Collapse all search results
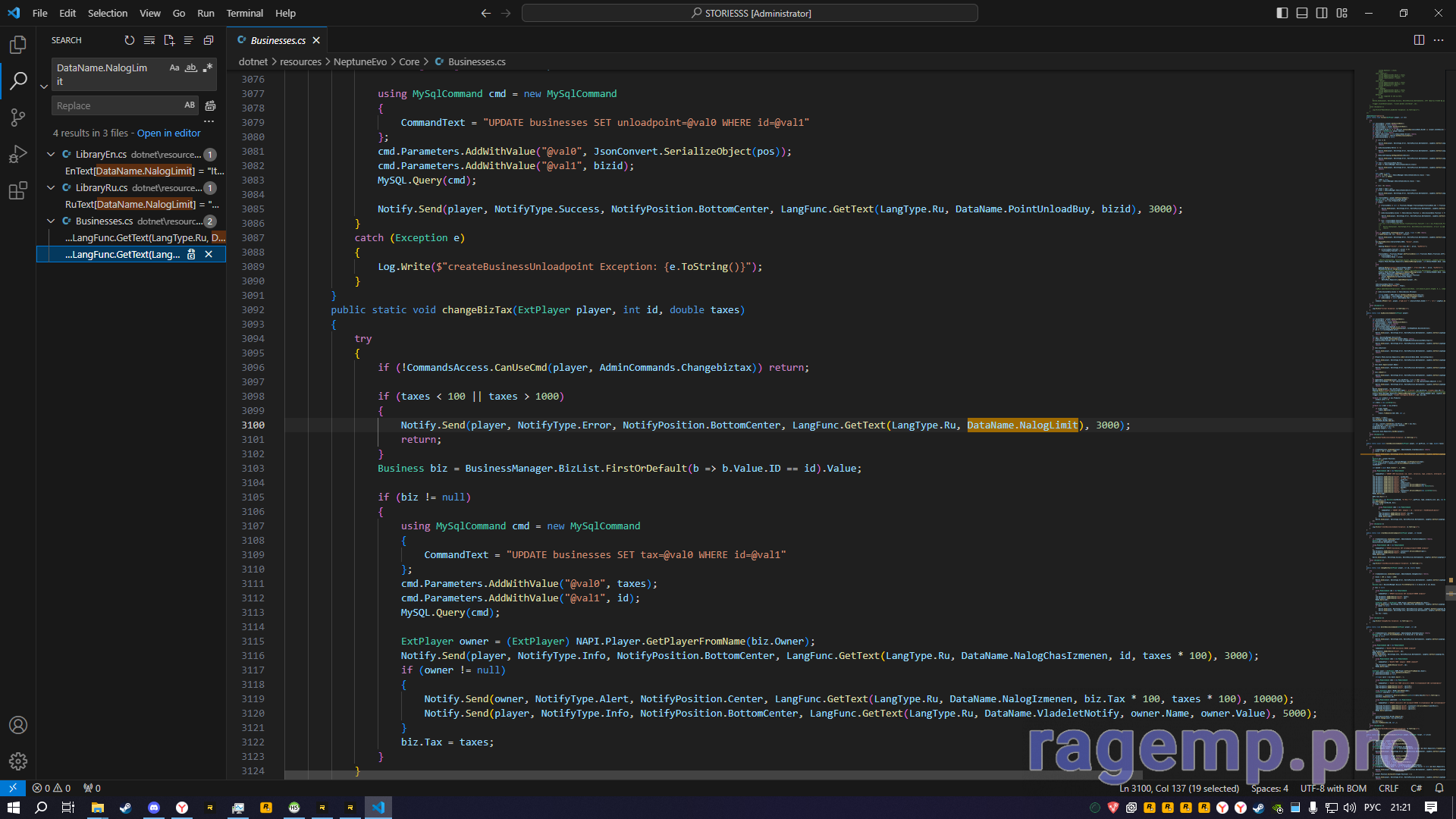Viewport: 1456px width, 819px height. 209,40
